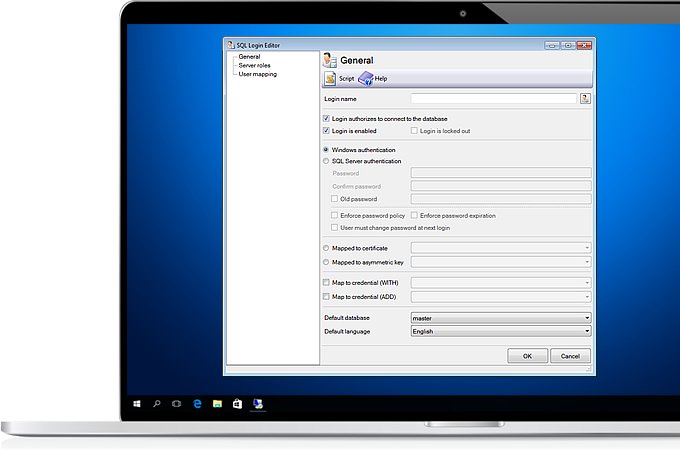Click the OK button
Screen dimensions: 680x450
[527, 356]
